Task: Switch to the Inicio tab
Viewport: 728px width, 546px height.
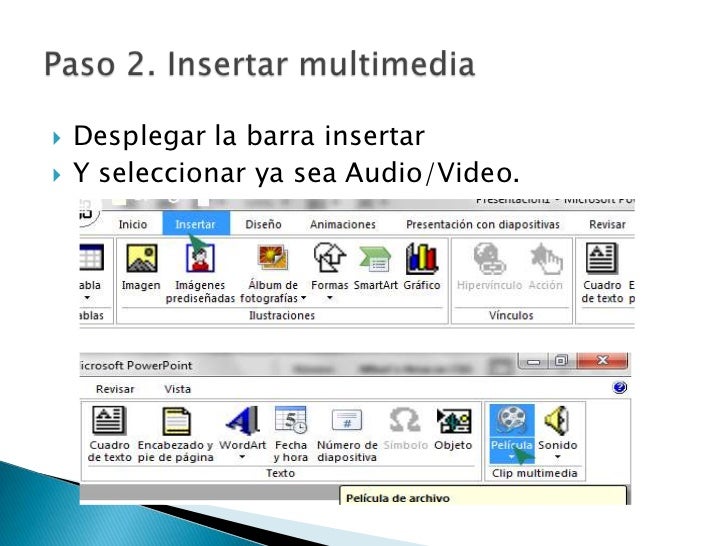Action: pyautogui.click(x=132, y=224)
